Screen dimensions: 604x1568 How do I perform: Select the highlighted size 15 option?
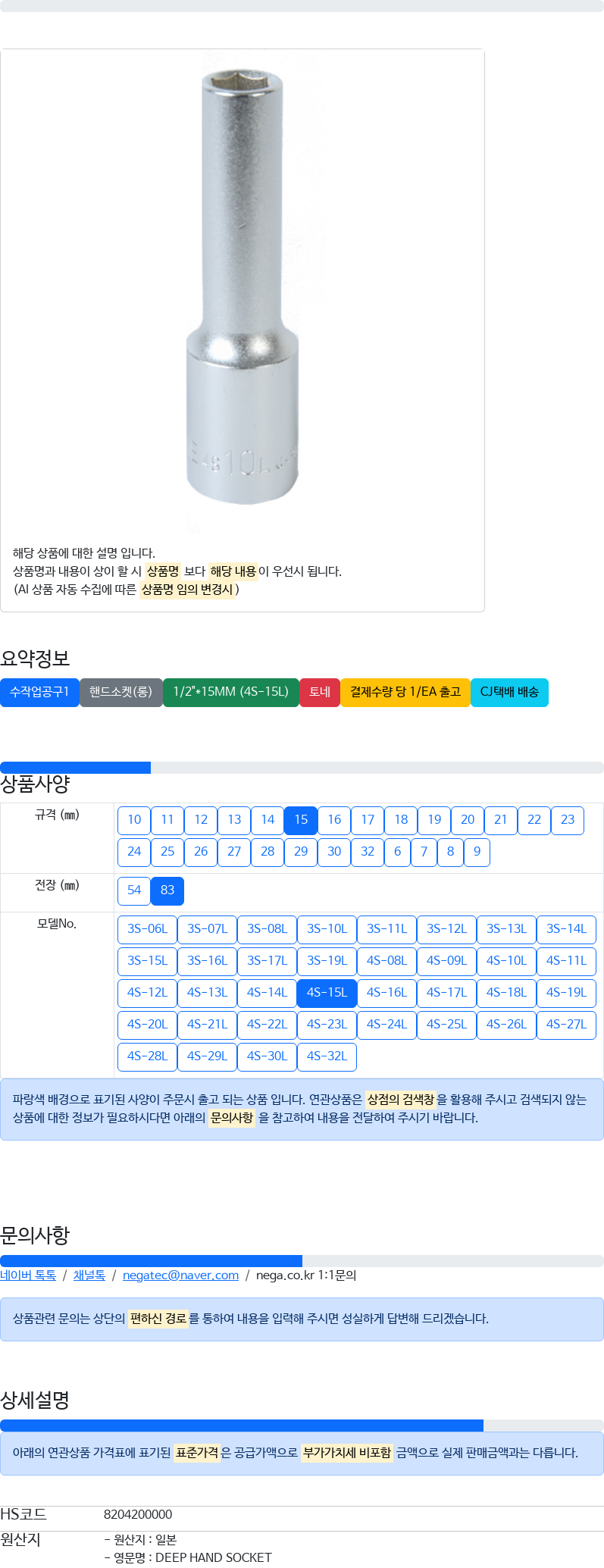(301, 820)
